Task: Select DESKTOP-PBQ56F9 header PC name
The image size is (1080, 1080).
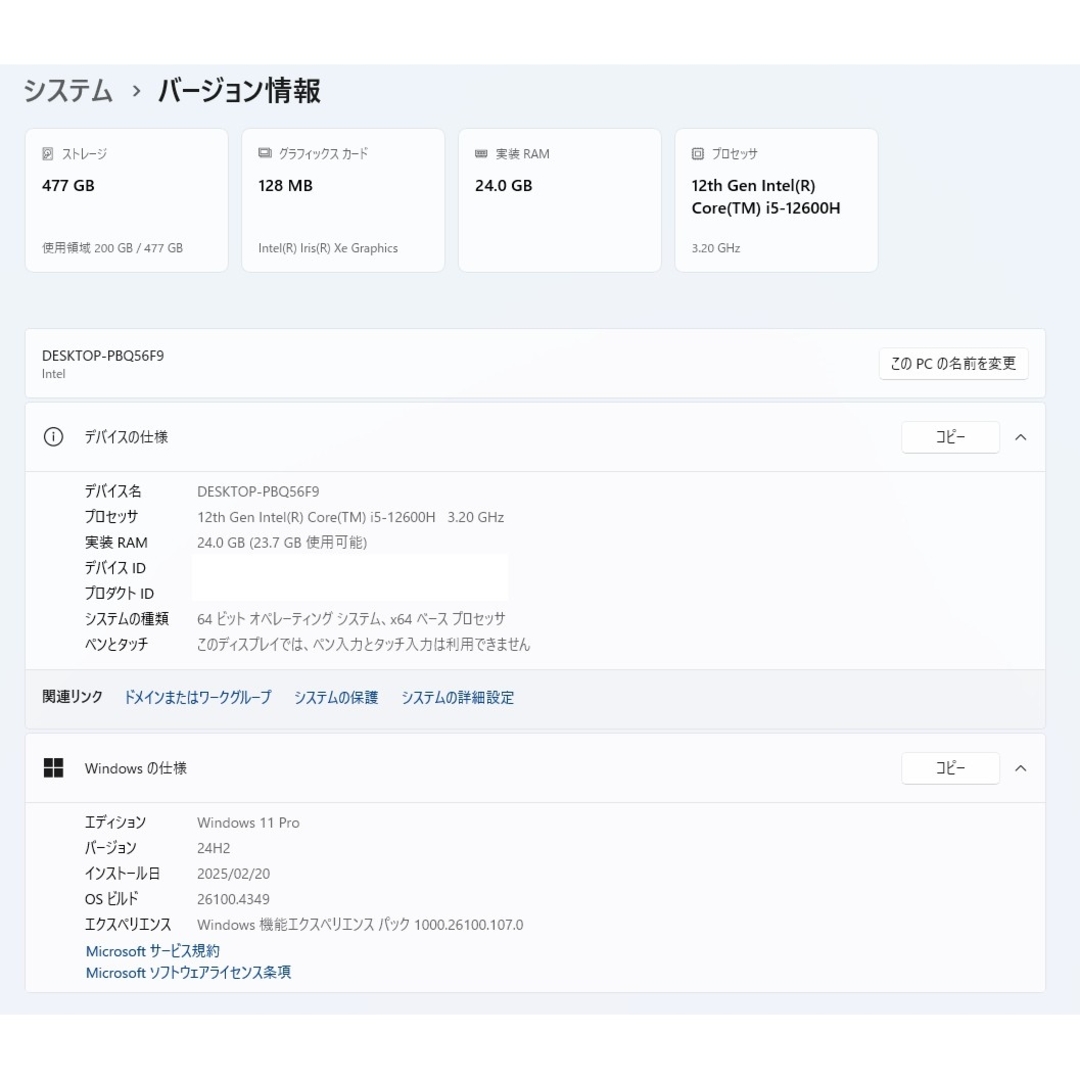Action: tap(103, 355)
